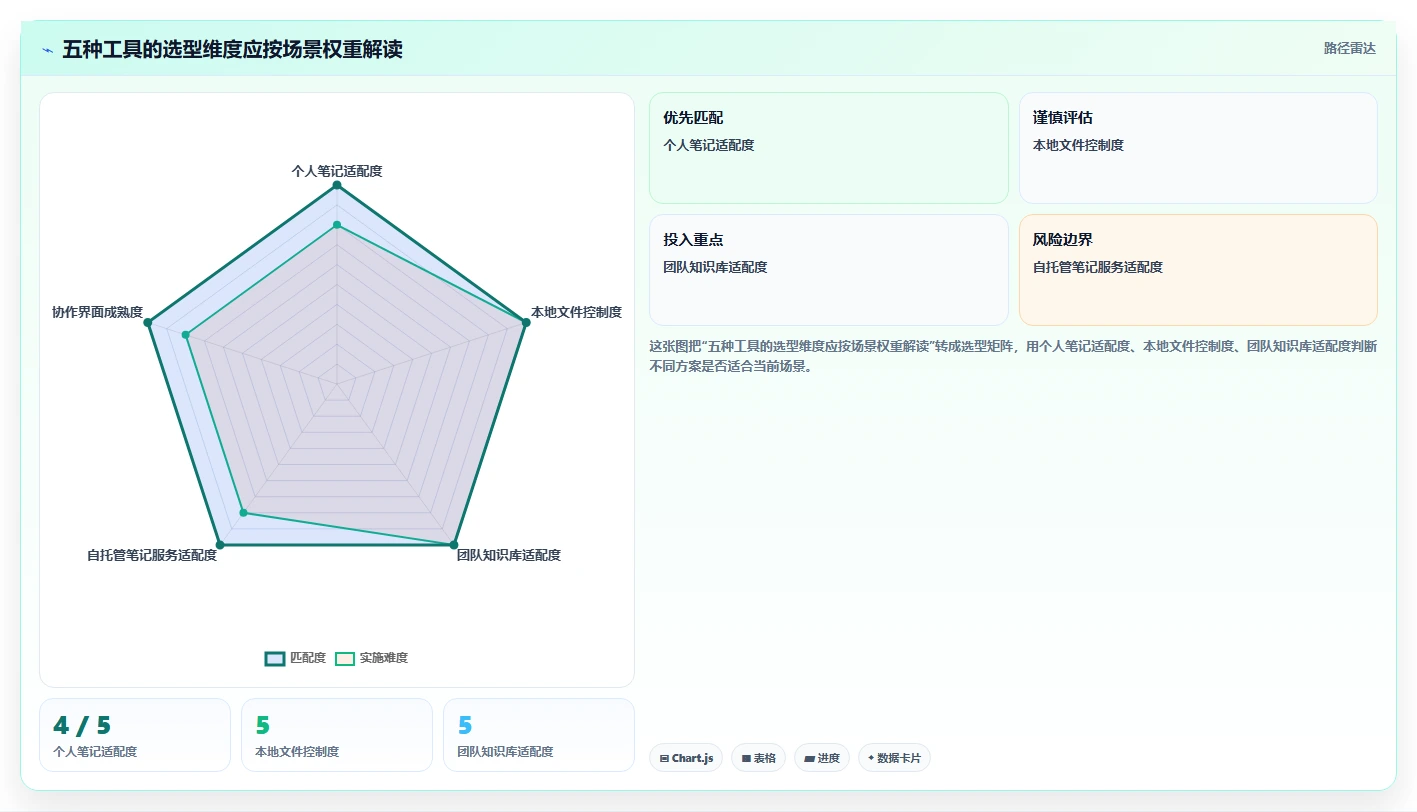
Task: Select the 4 / 5 个人笔记适配度 stat card
Action: (x=135, y=735)
